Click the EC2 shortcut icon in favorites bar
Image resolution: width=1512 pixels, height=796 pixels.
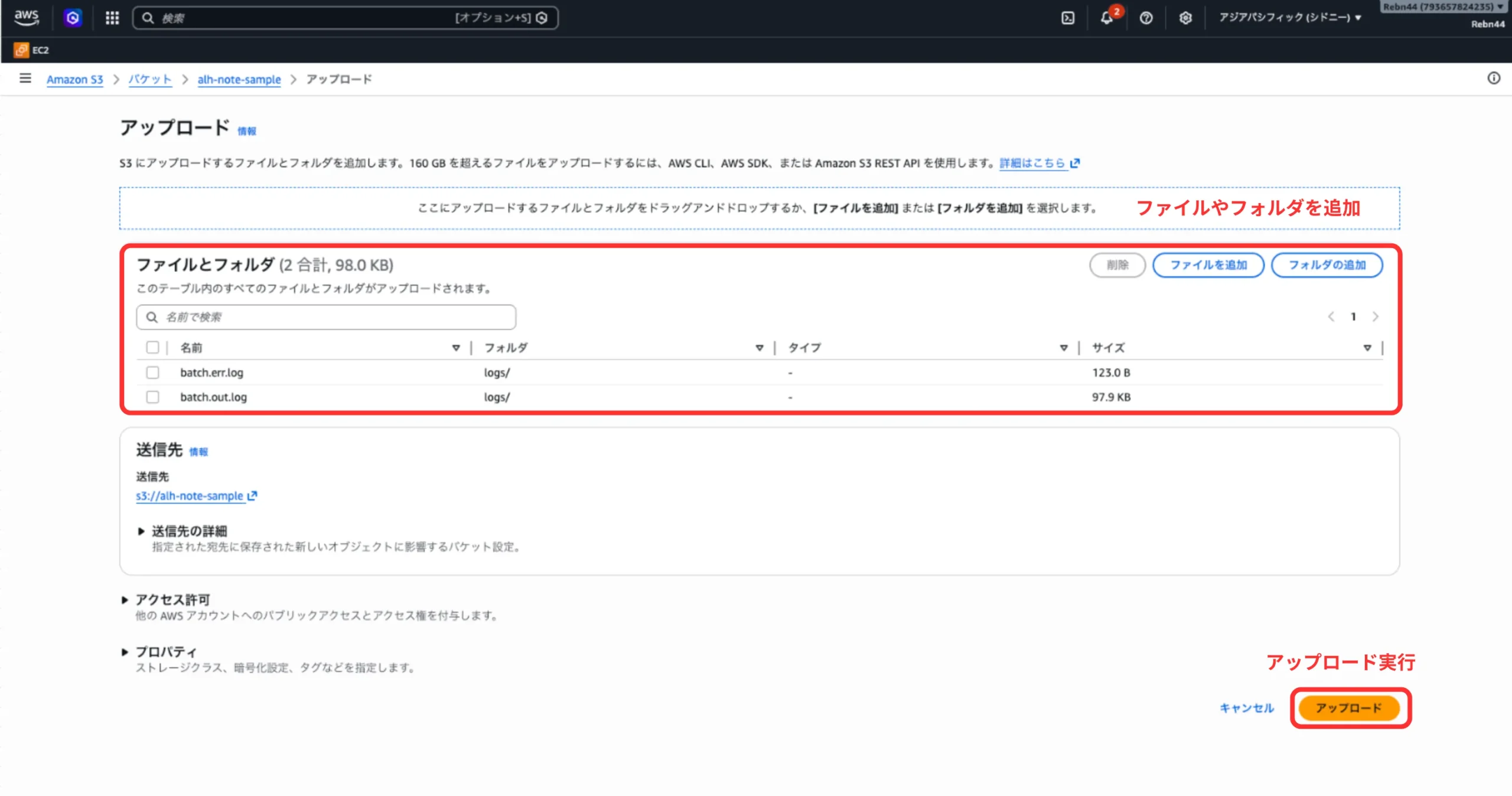point(21,50)
